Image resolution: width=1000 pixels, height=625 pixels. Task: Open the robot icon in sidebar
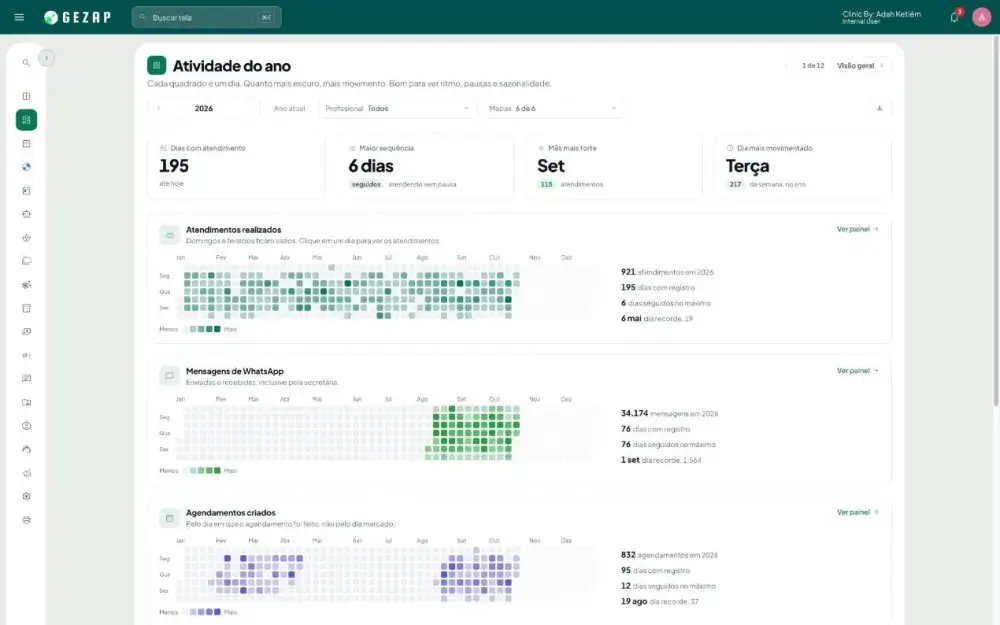click(x=26, y=214)
